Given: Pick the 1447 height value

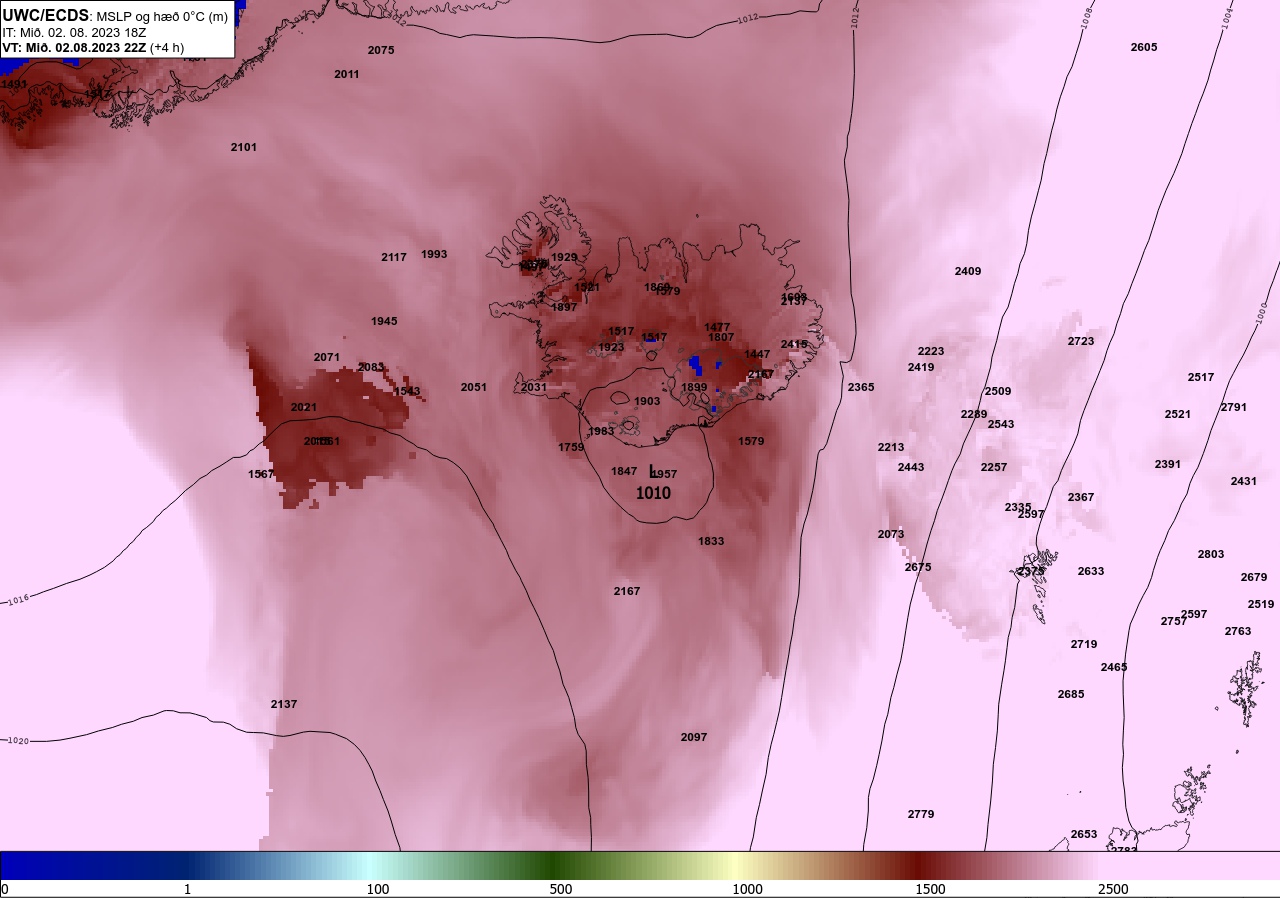Looking at the screenshot, I should tap(757, 354).
